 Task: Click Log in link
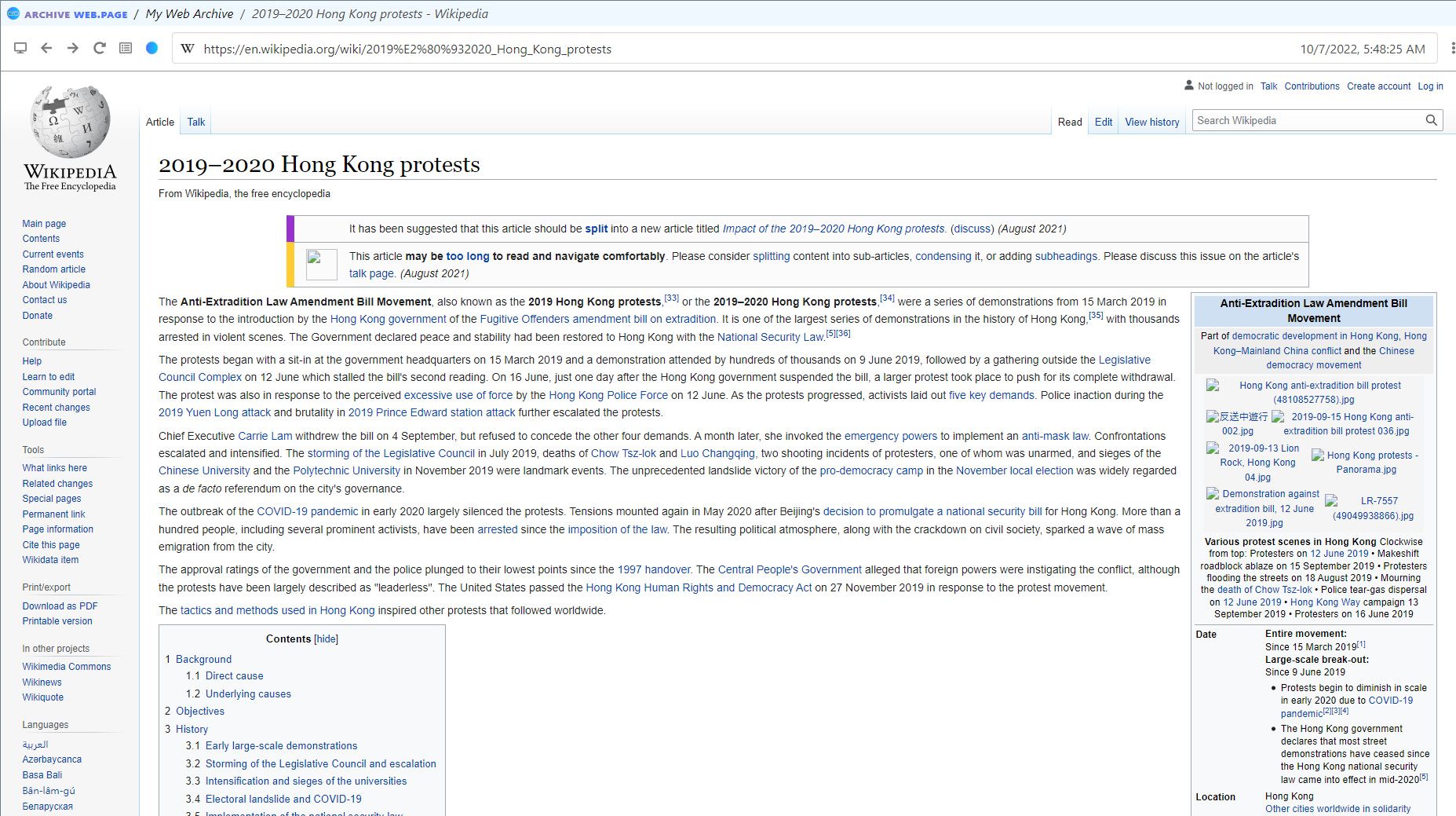pos(1430,86)
